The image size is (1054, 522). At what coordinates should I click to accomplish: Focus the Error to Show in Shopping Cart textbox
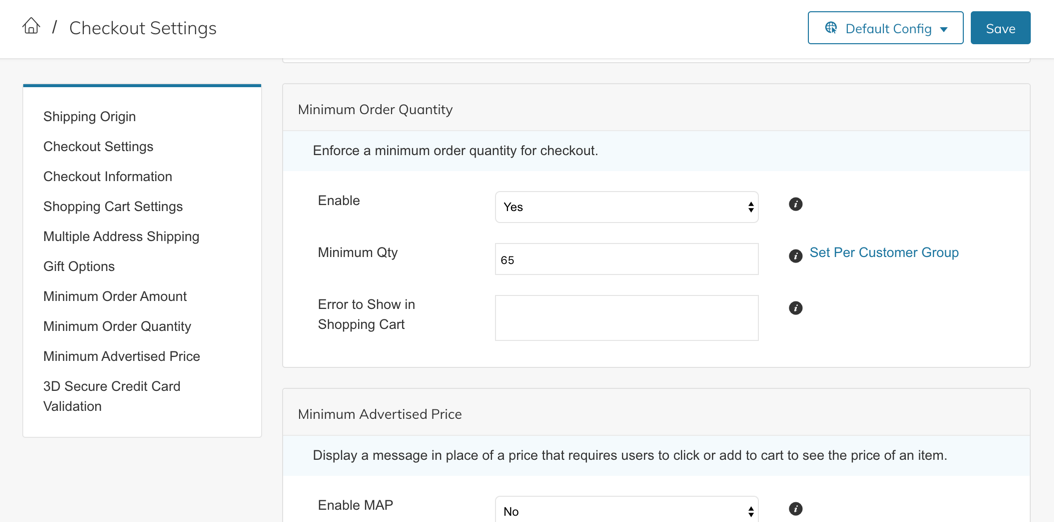[x=626, y=318]
